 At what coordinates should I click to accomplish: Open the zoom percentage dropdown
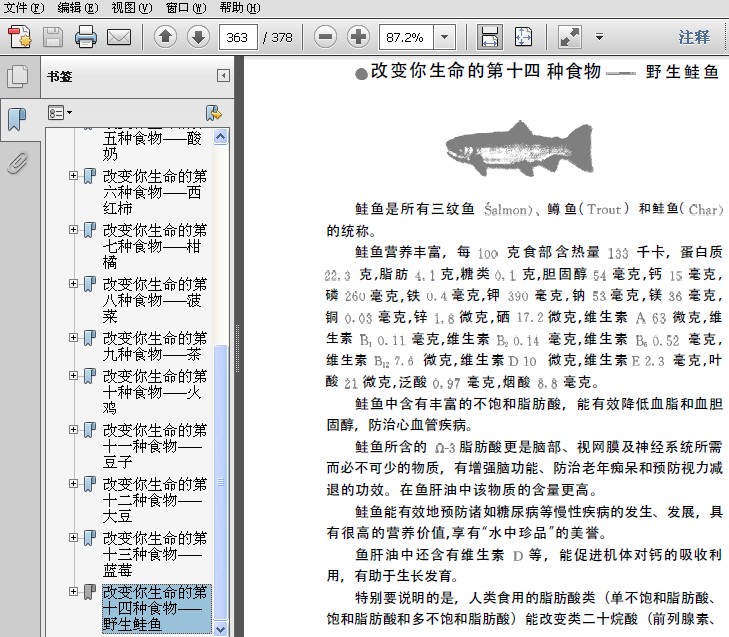click(444, 38)
